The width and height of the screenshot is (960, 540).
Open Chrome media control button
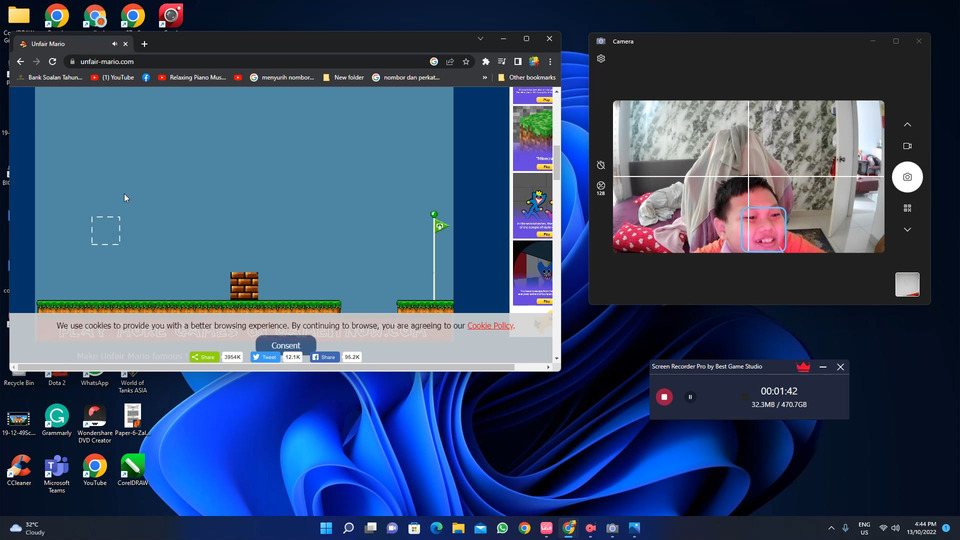click(x=502, y=61)
